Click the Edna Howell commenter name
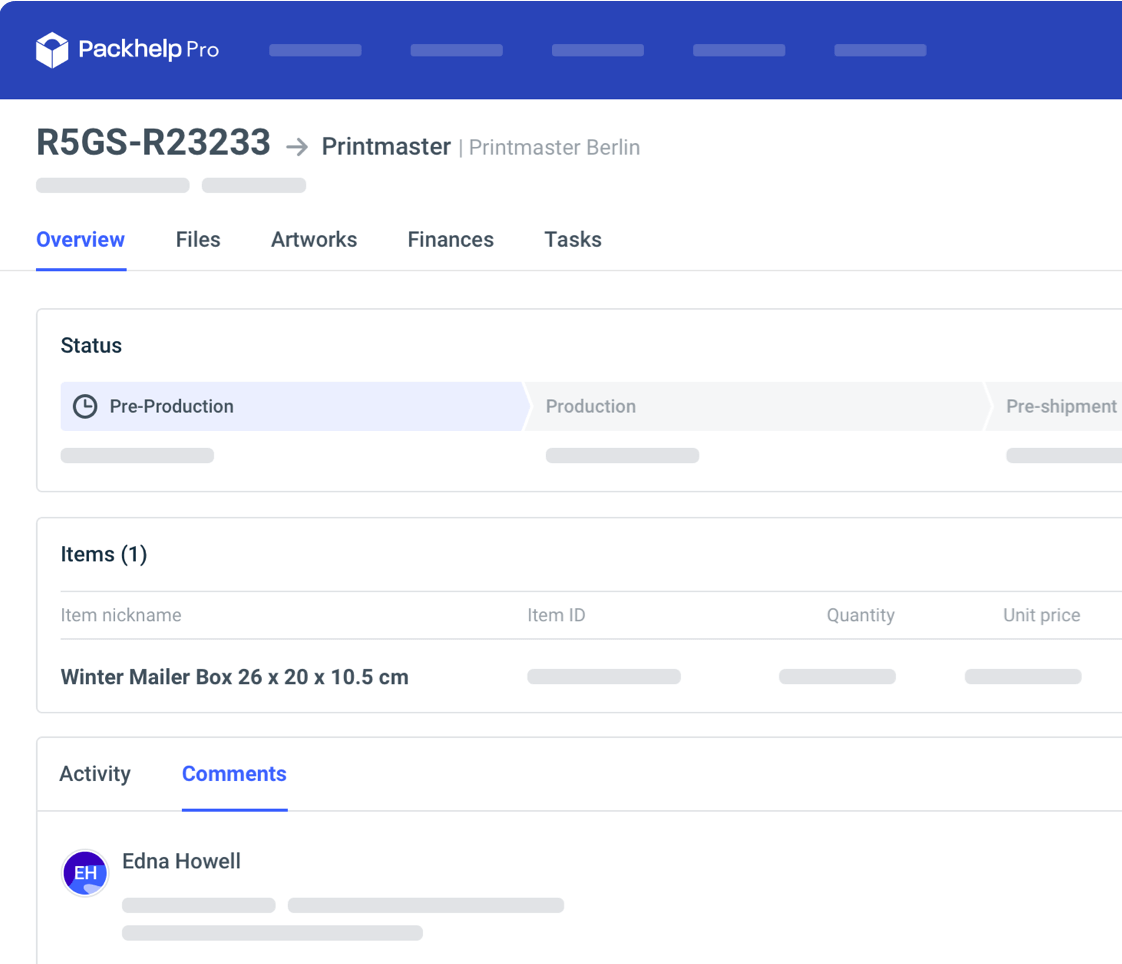 coord(181,861)
